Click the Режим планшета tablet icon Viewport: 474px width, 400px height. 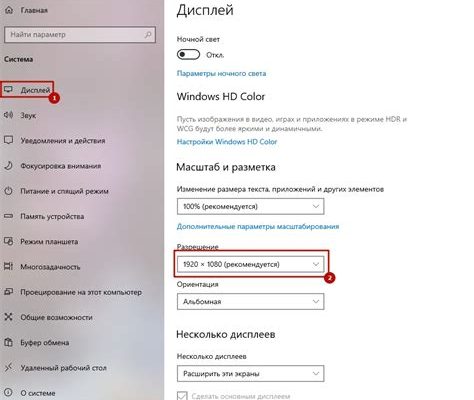pos(8,241)
